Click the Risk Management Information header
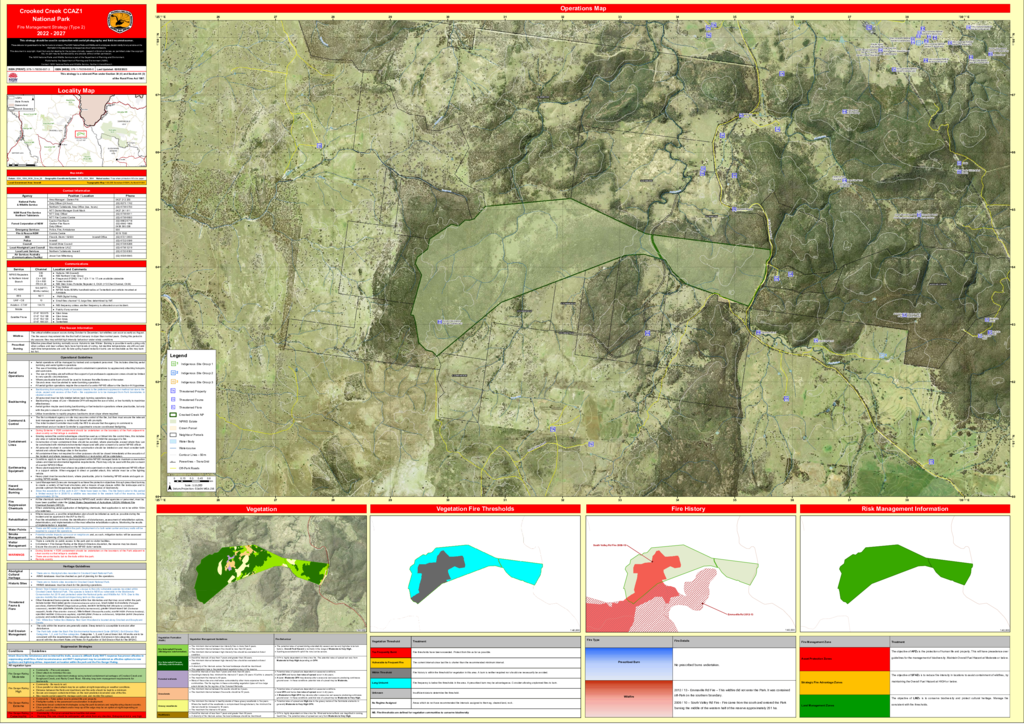Screen dimensions: 1024x724 (x=904, y=509)
